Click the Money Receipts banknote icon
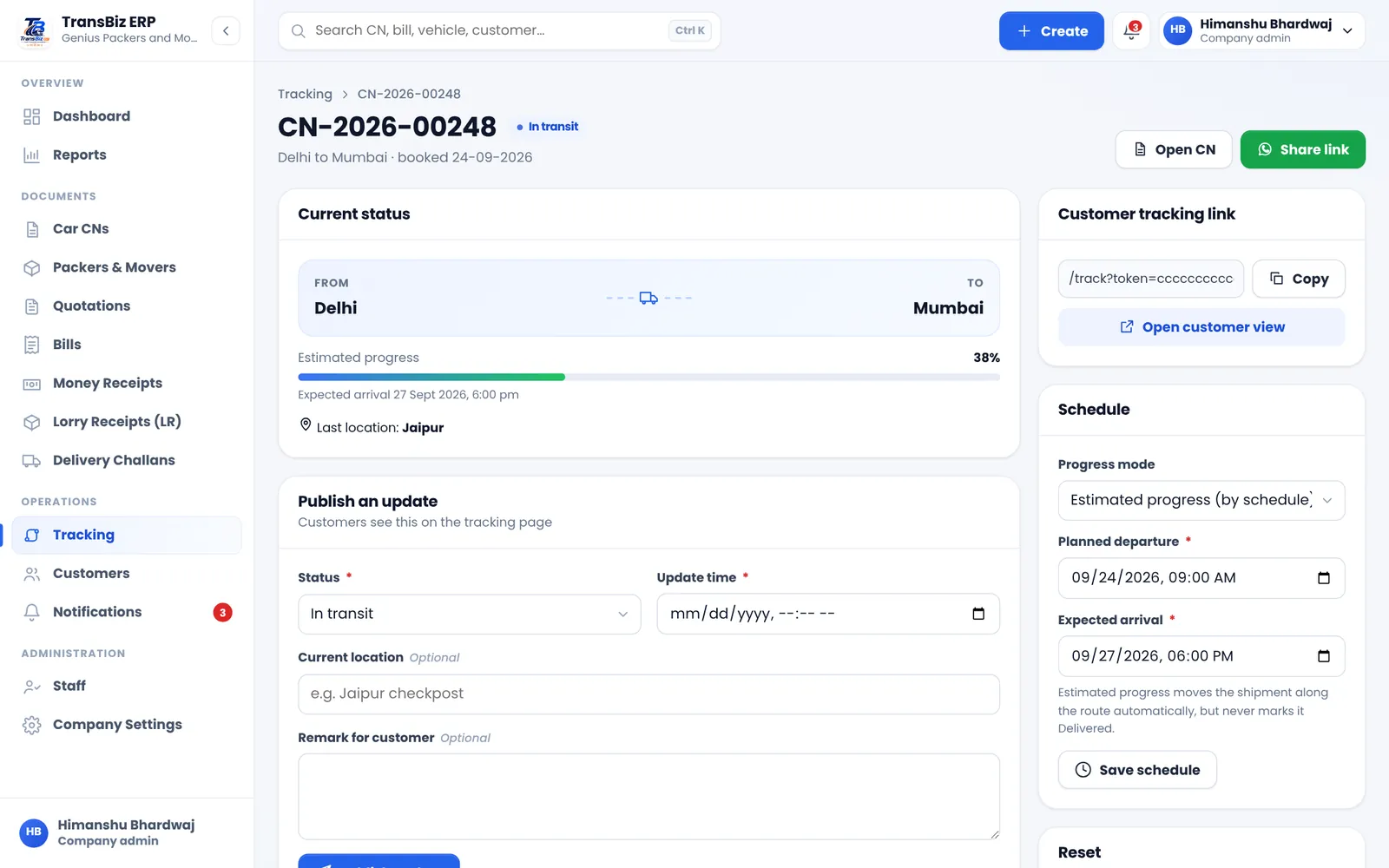 (x=32, y=384)
